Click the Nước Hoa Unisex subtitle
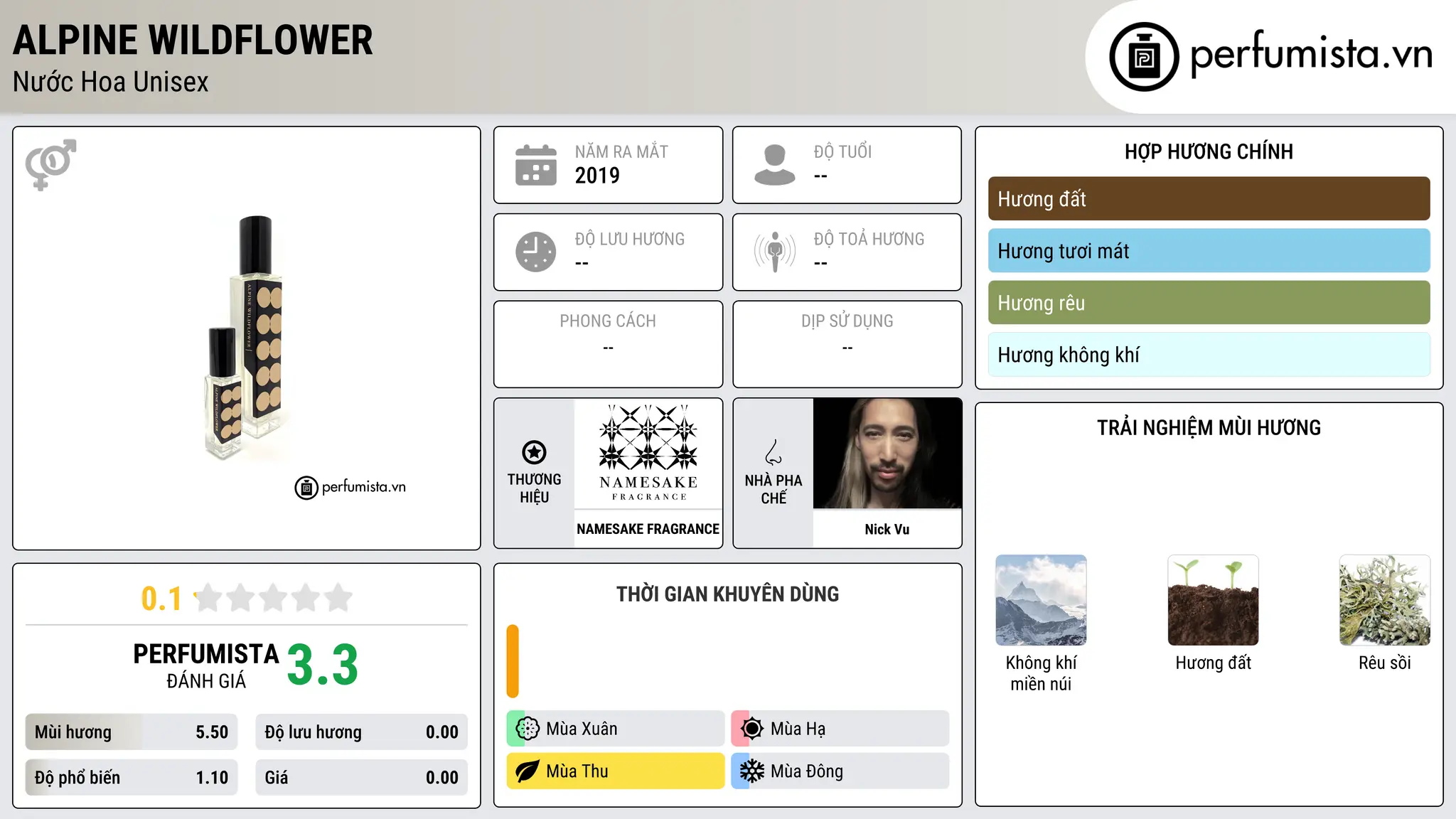This screenshot has height=819, width=1456. (111, 82)
